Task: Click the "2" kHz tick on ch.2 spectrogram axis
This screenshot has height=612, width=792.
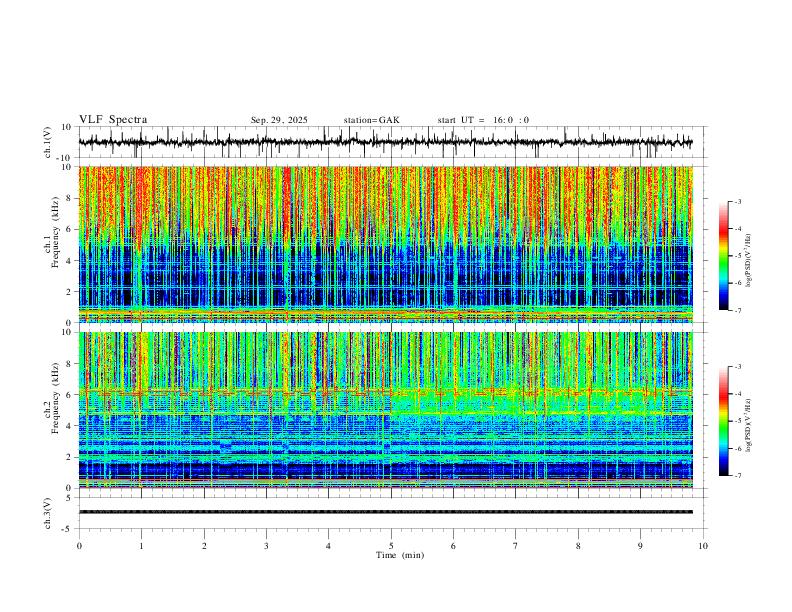Action: tap(70, 457)
